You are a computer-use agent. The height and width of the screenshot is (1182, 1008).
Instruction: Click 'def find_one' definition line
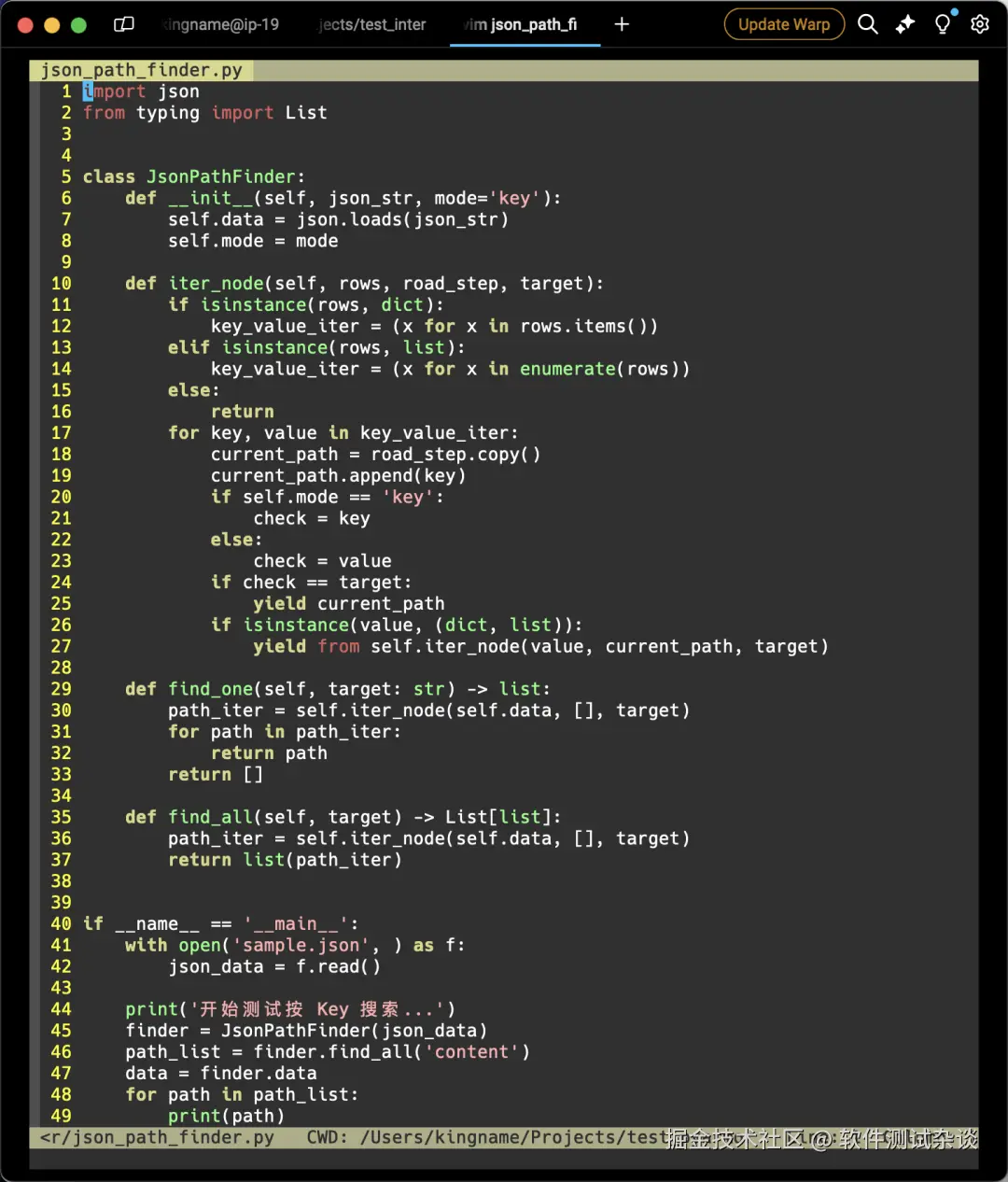[x=338, y=689]
